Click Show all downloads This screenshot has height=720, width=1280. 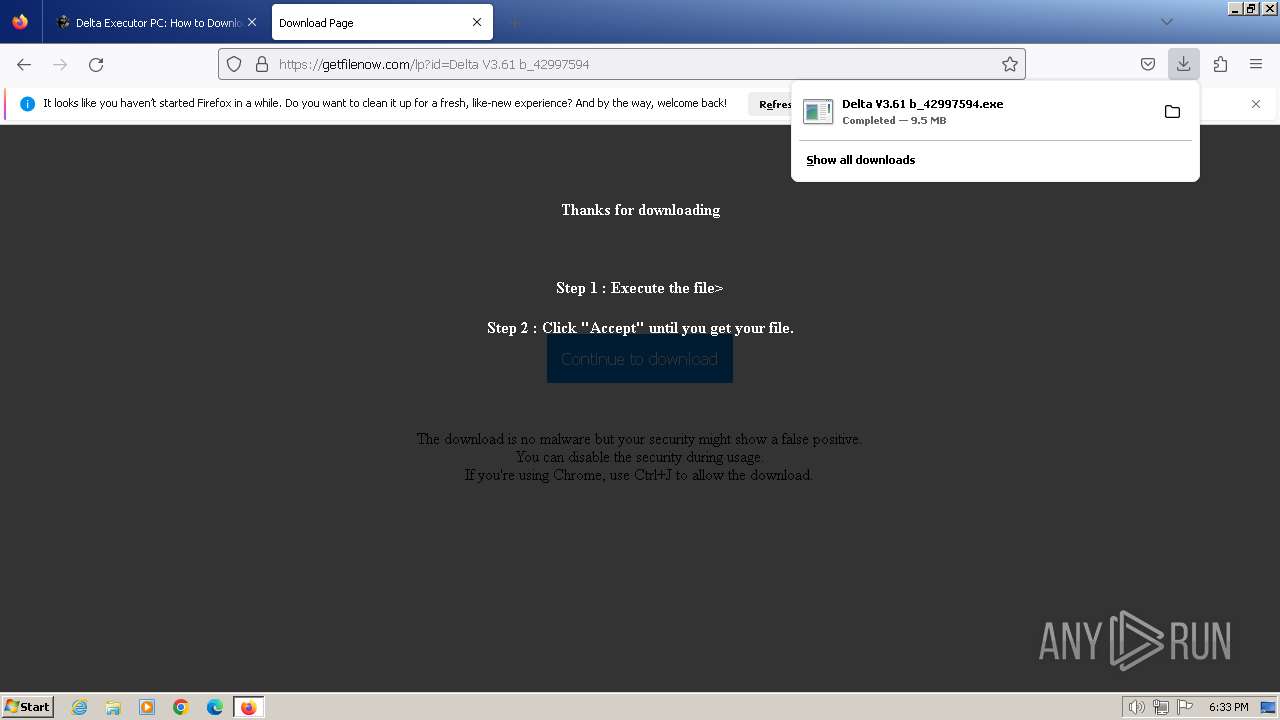coord(861,160)
